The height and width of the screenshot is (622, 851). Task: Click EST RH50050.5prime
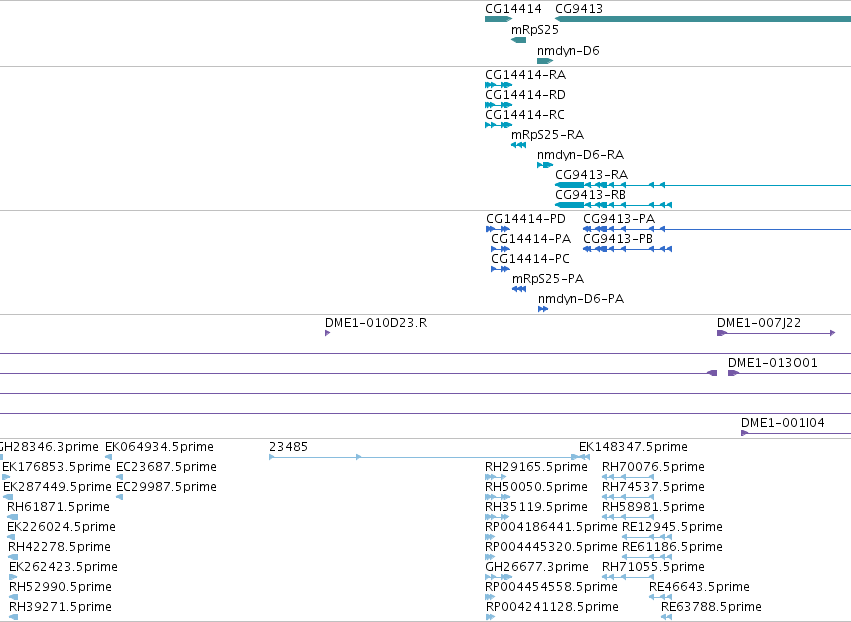point(536,487)
